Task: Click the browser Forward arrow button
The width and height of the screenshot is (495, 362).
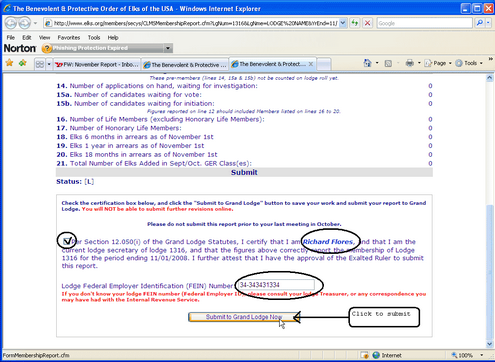Action: [24, 23]
